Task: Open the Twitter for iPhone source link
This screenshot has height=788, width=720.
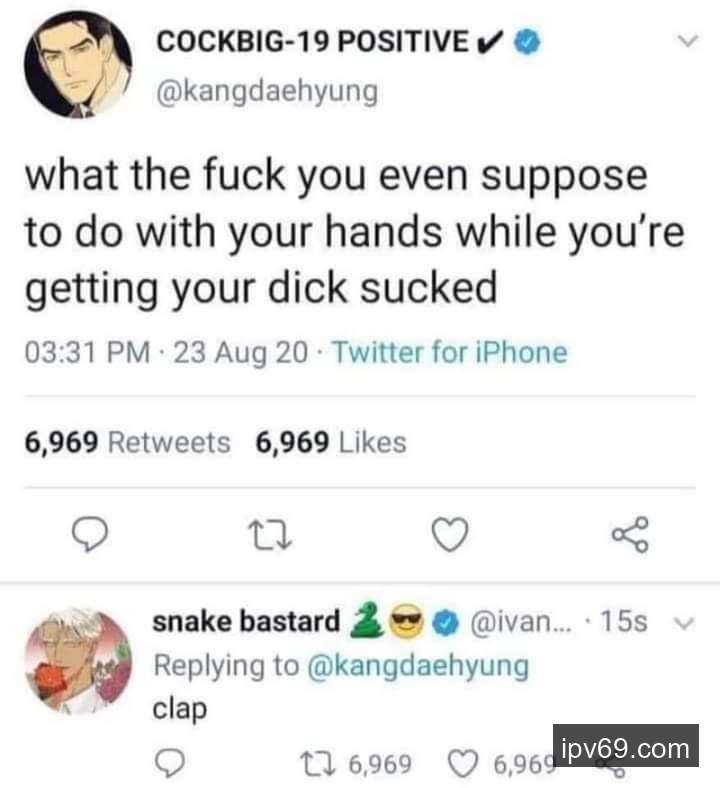Action: (448, 353)
